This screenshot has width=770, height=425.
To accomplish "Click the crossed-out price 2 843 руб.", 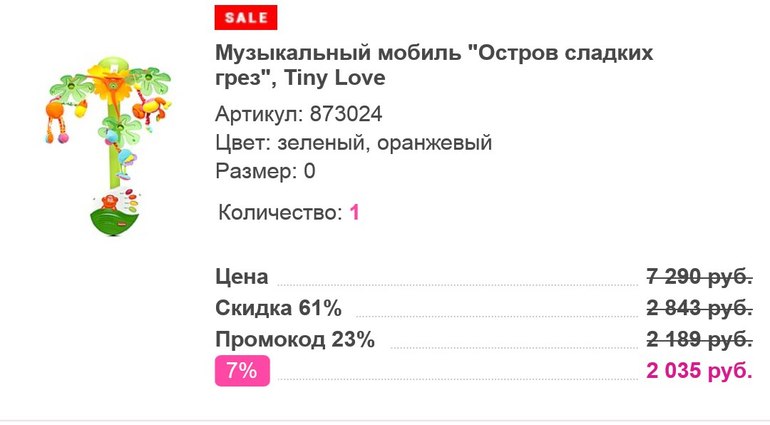I will 699,307.
